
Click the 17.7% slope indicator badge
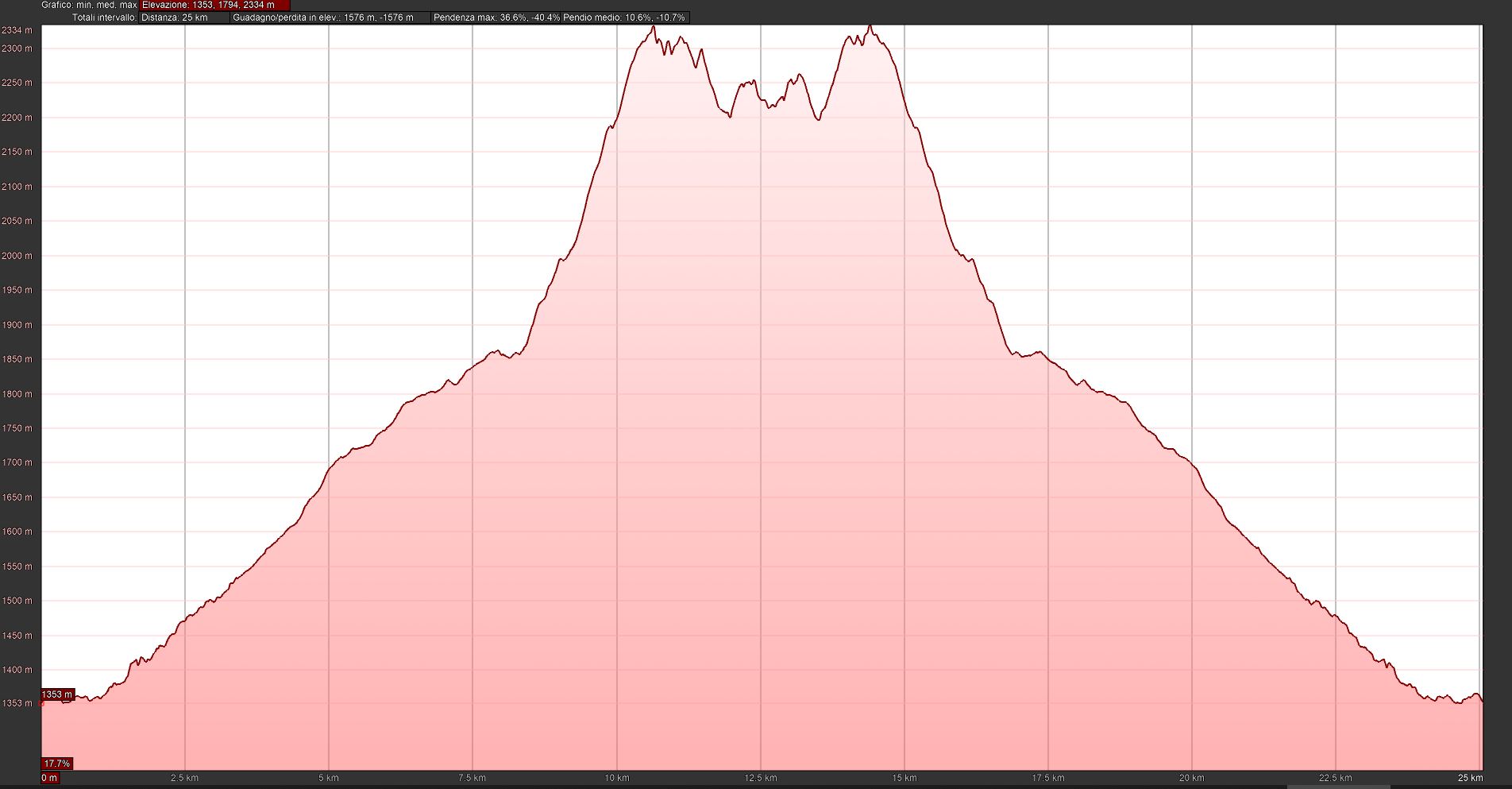tap(57, 764)
